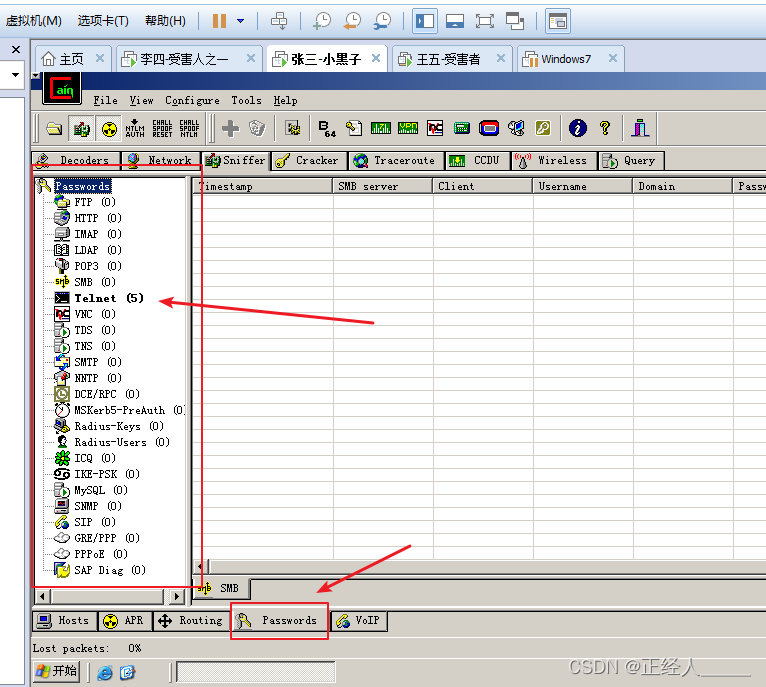The height and width of the screenshot is (687, 766).
Task: Select the Passwords bottom tab
Action: [279, 621]
